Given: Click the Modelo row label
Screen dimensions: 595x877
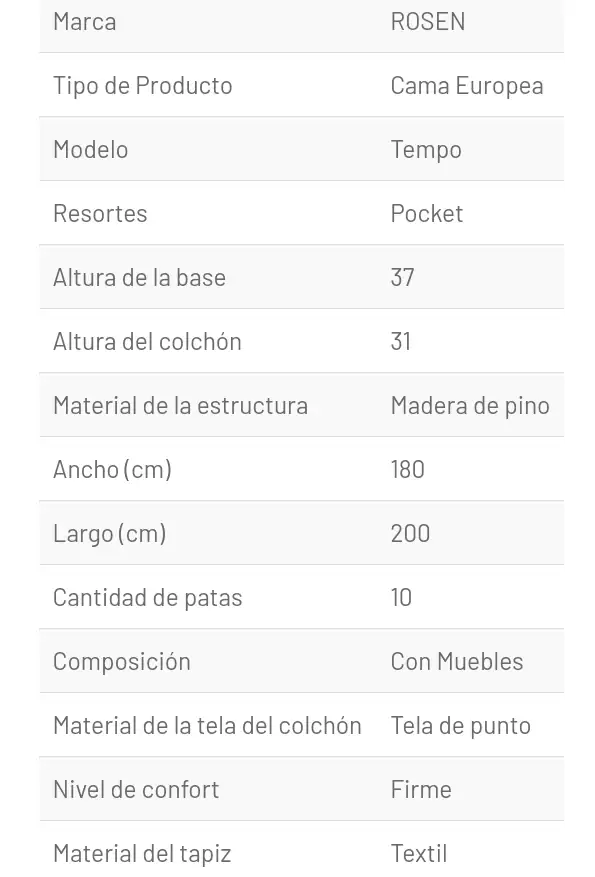Looking at the screenshot, I should 91,149.
